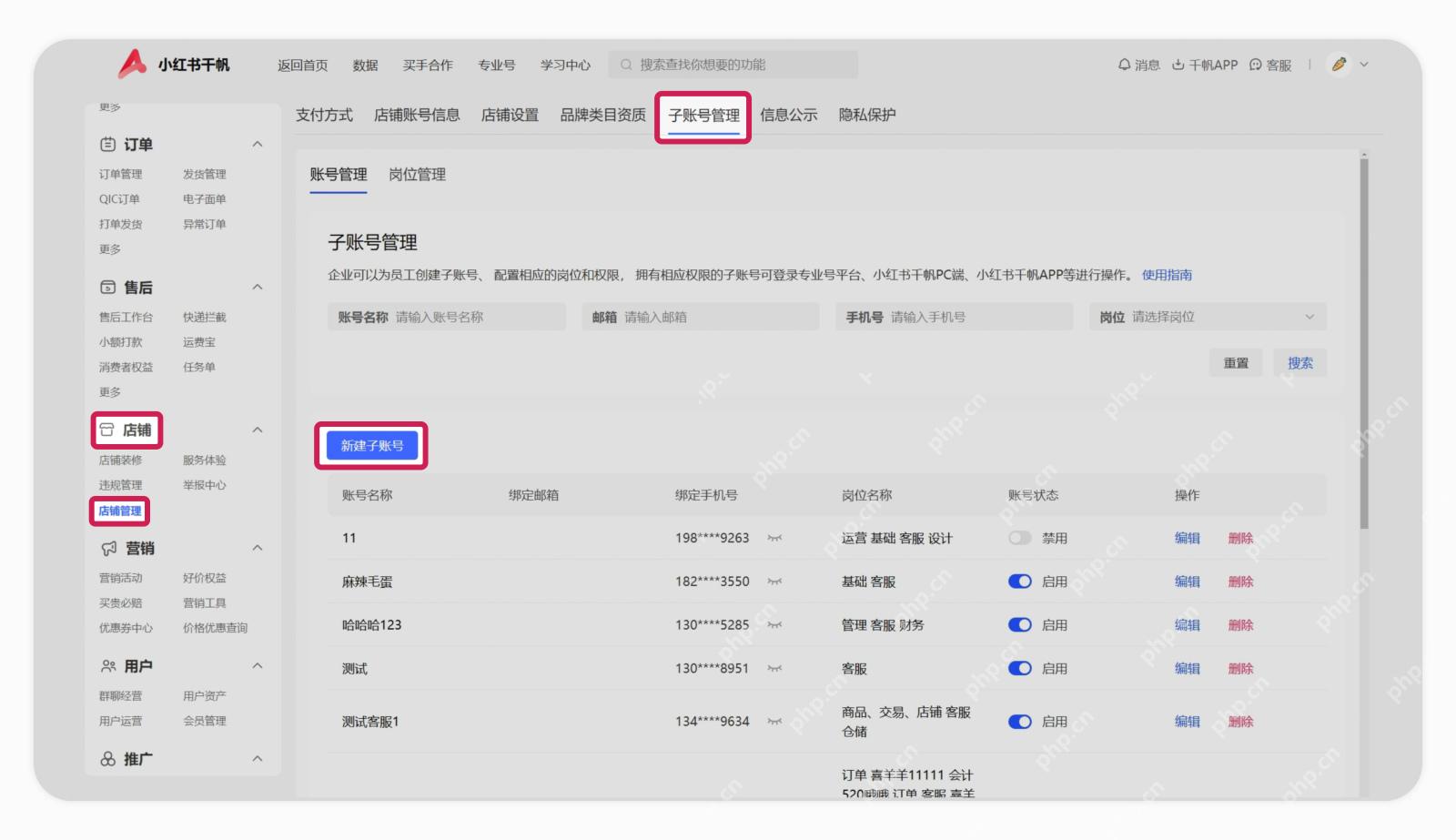Screen dimensions: 1456x840
Task: Reveal phone number for 测试客服1
Action: point(774,722)
